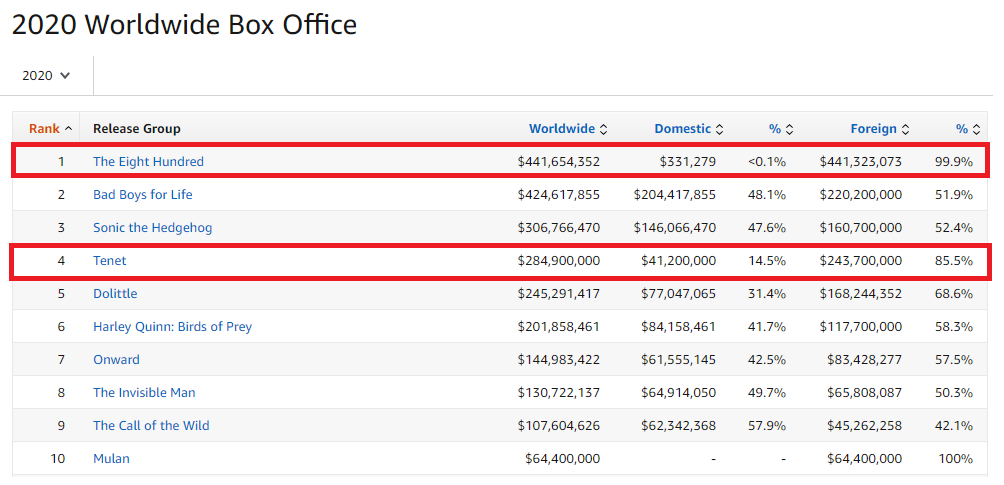
Task: Open Harley Quinn: Birds of Prey
Action: pyautogui.click(x=172, y=327)
